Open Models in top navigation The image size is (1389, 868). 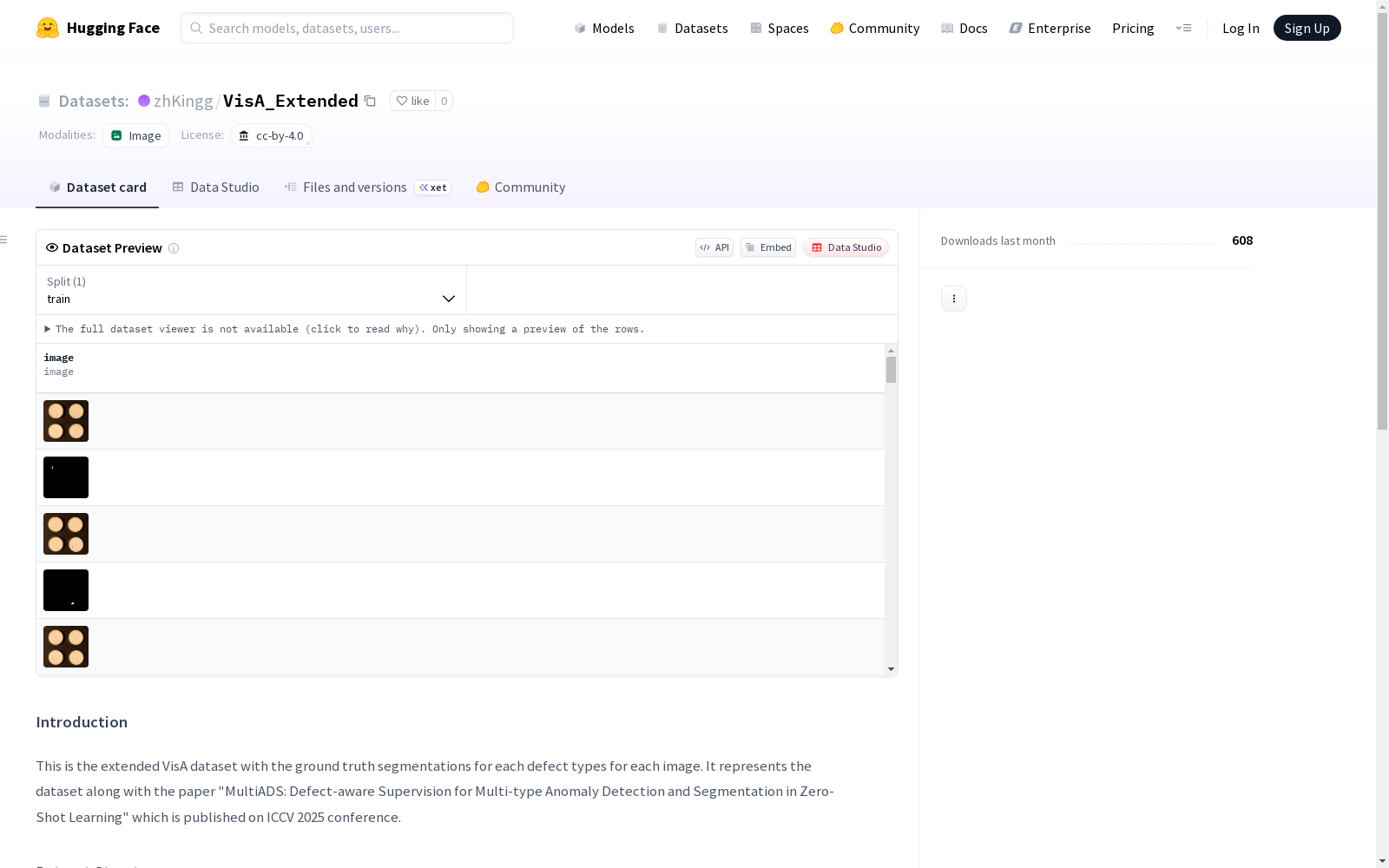(x=604, y=28)
